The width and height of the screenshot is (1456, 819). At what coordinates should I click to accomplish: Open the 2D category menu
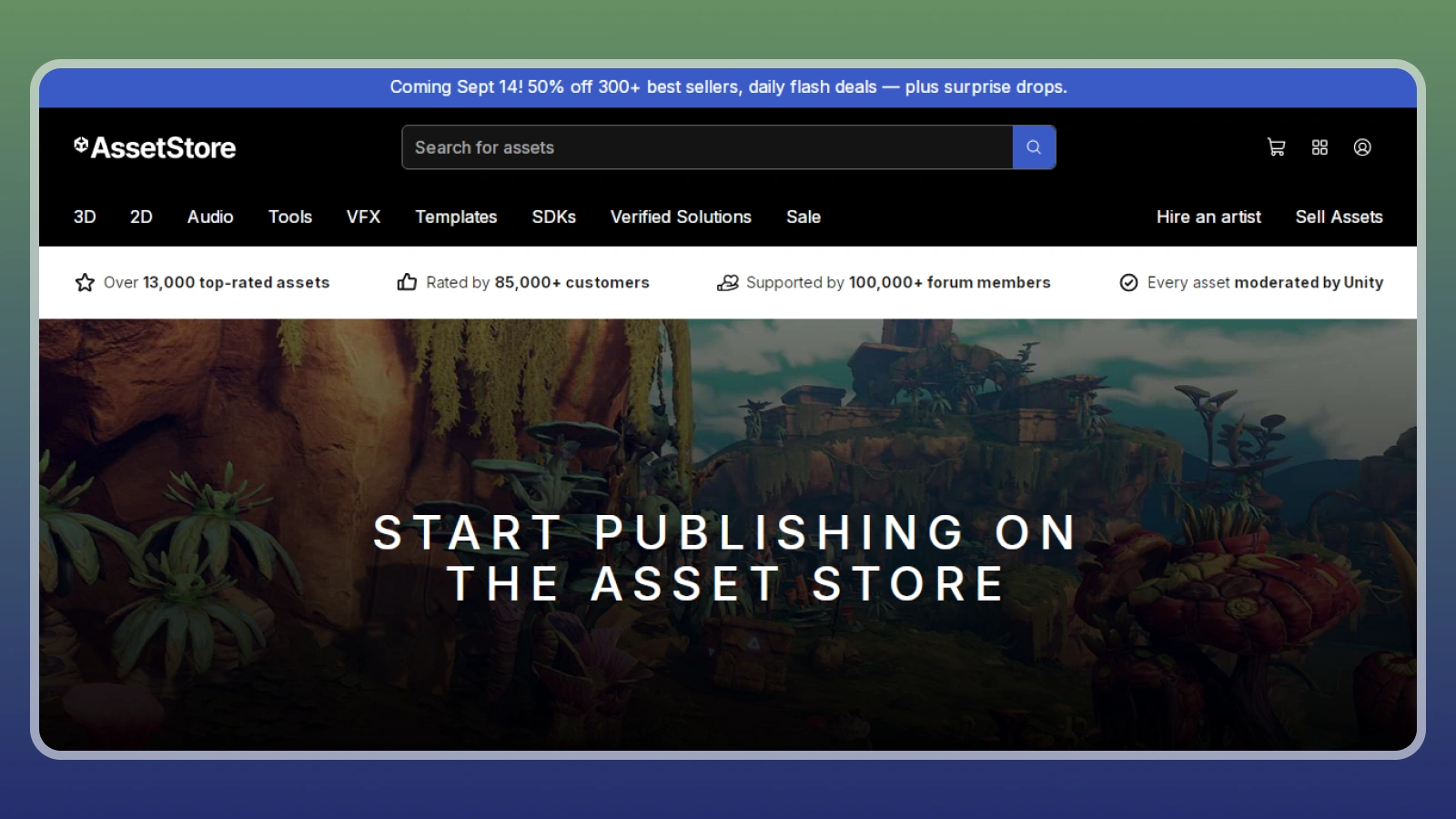point(141,217)
